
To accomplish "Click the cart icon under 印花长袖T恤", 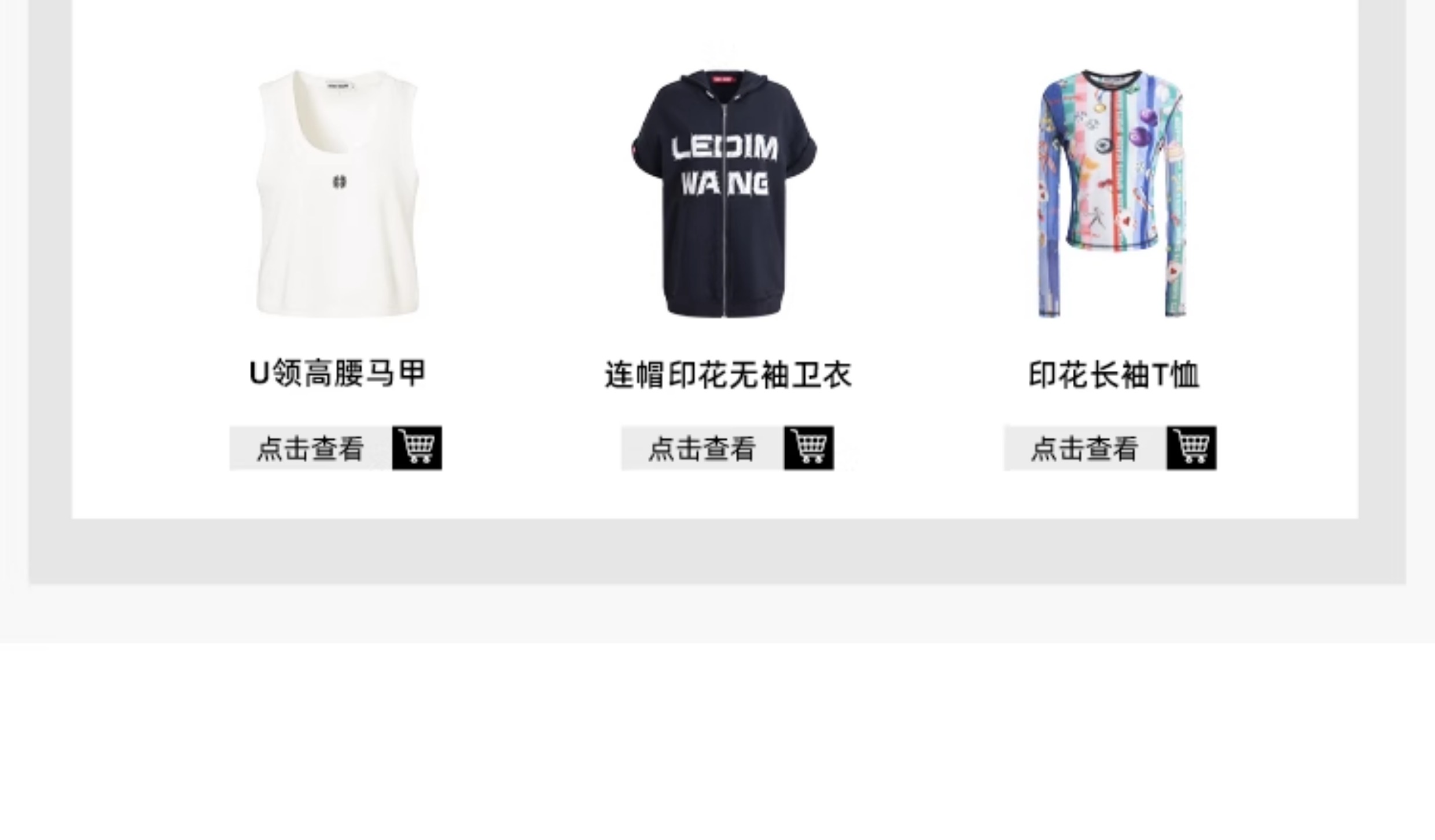I will click(1191, 448).
